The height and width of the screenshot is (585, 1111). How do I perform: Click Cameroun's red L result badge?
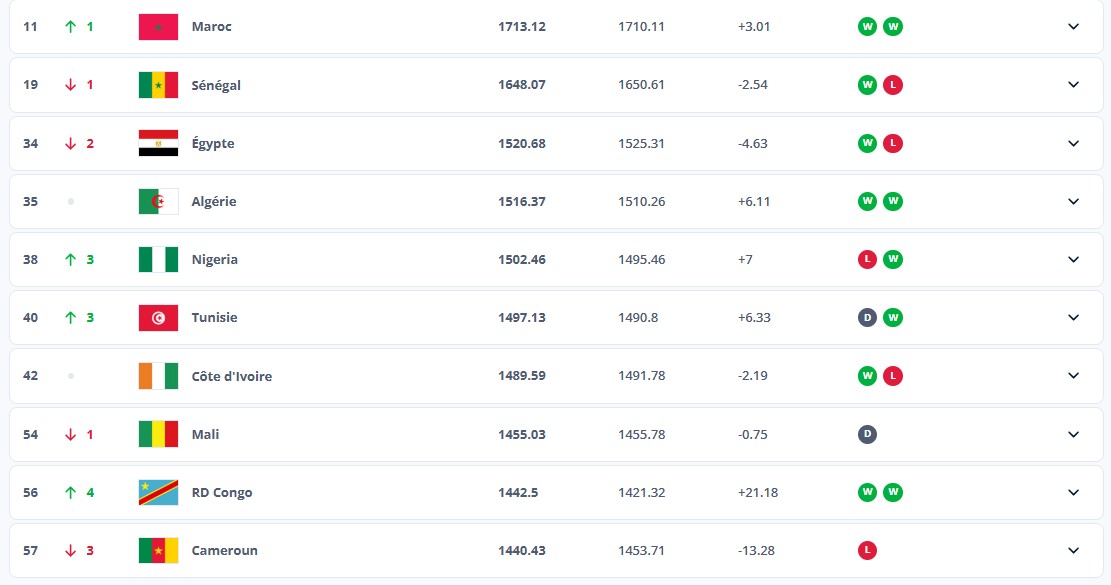point(868,550)
